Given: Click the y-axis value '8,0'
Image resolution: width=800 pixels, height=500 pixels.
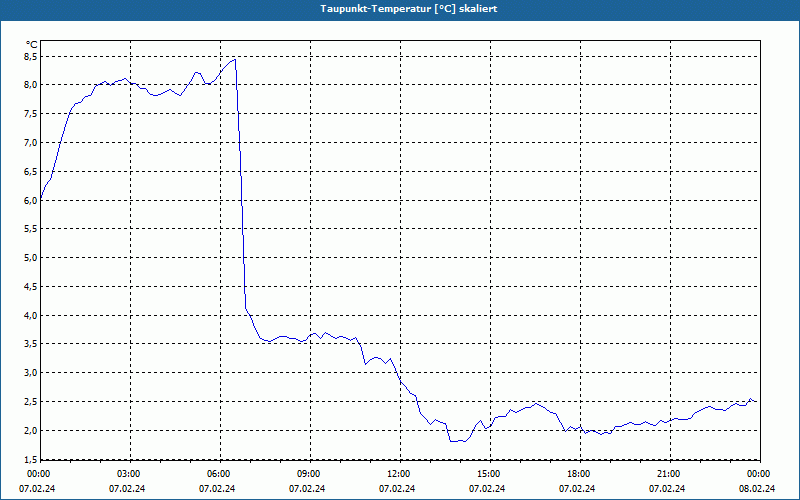Looking at the screenshot, I should 31,85.
